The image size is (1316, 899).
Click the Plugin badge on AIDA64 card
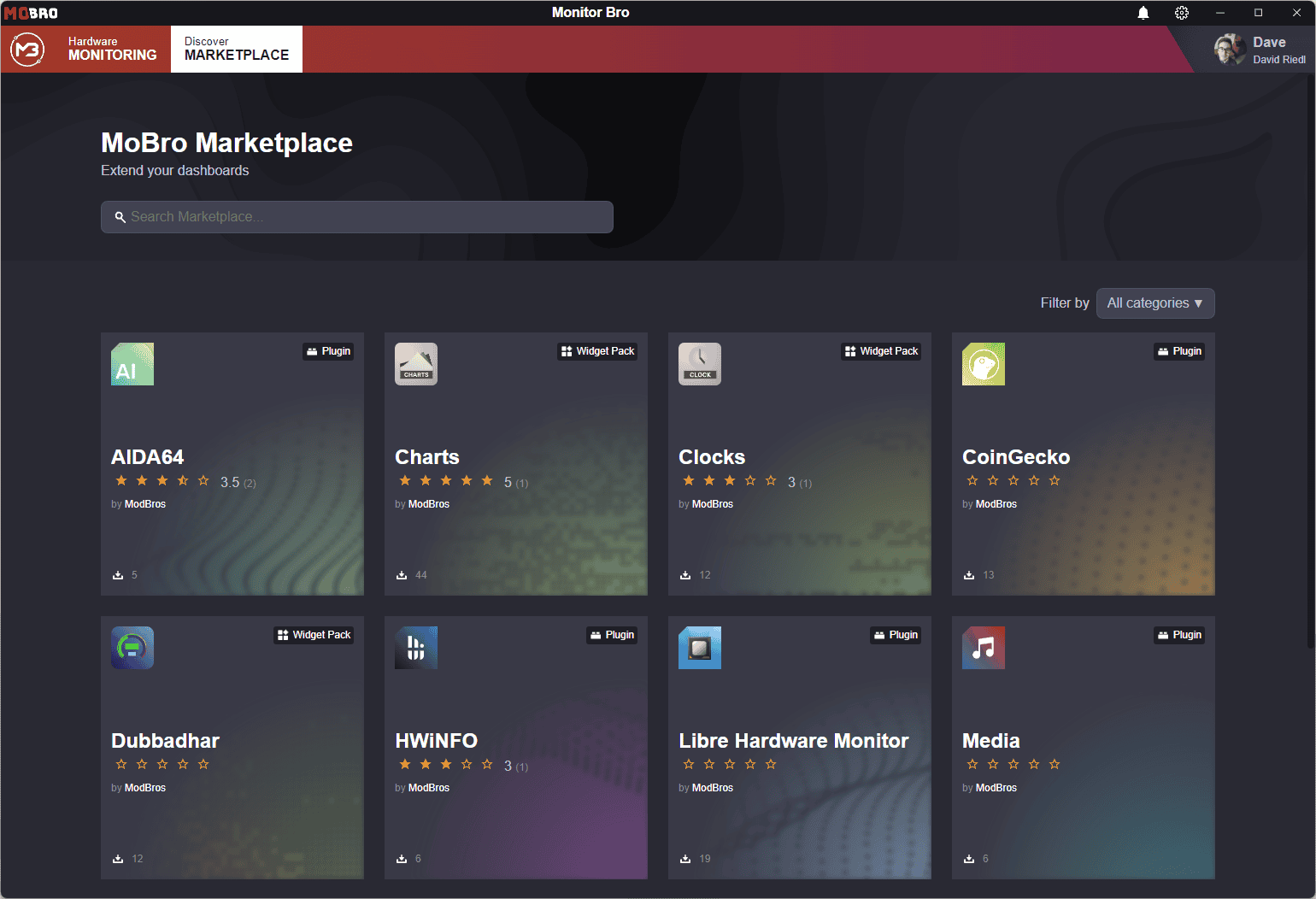click(x=328, y=351)
